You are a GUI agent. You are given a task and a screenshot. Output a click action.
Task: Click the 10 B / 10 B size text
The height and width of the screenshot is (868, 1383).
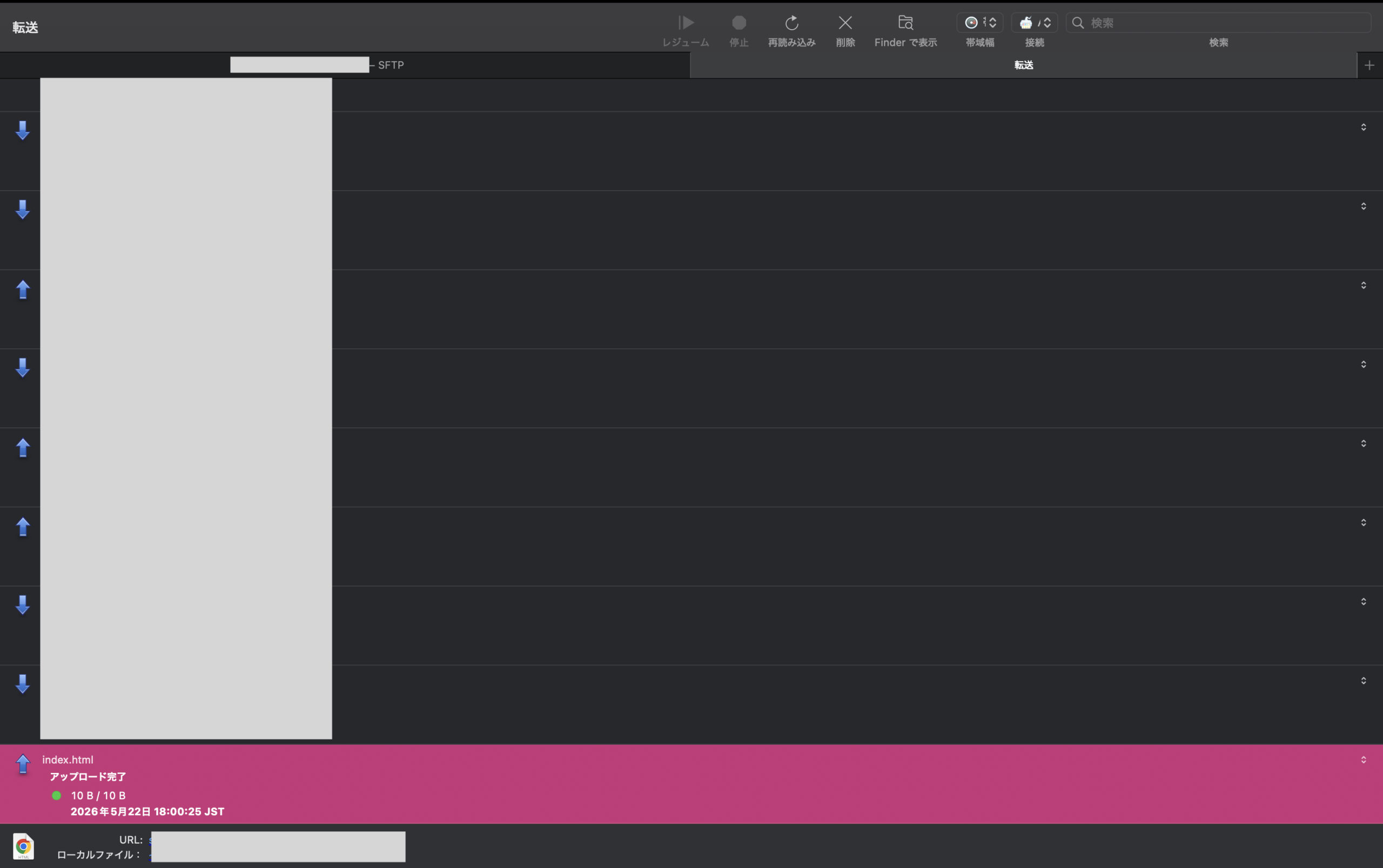pos(98,795)
